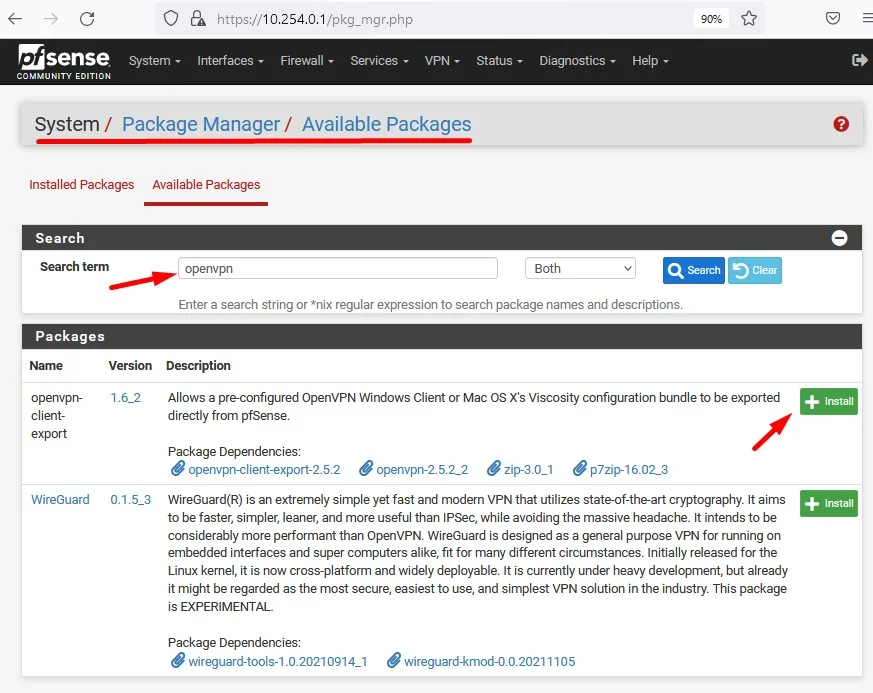Click the Package Manager breadcrumb link
Image resolution: width=873 pixels, height=693 pixels.
click(x=200, y=124)
